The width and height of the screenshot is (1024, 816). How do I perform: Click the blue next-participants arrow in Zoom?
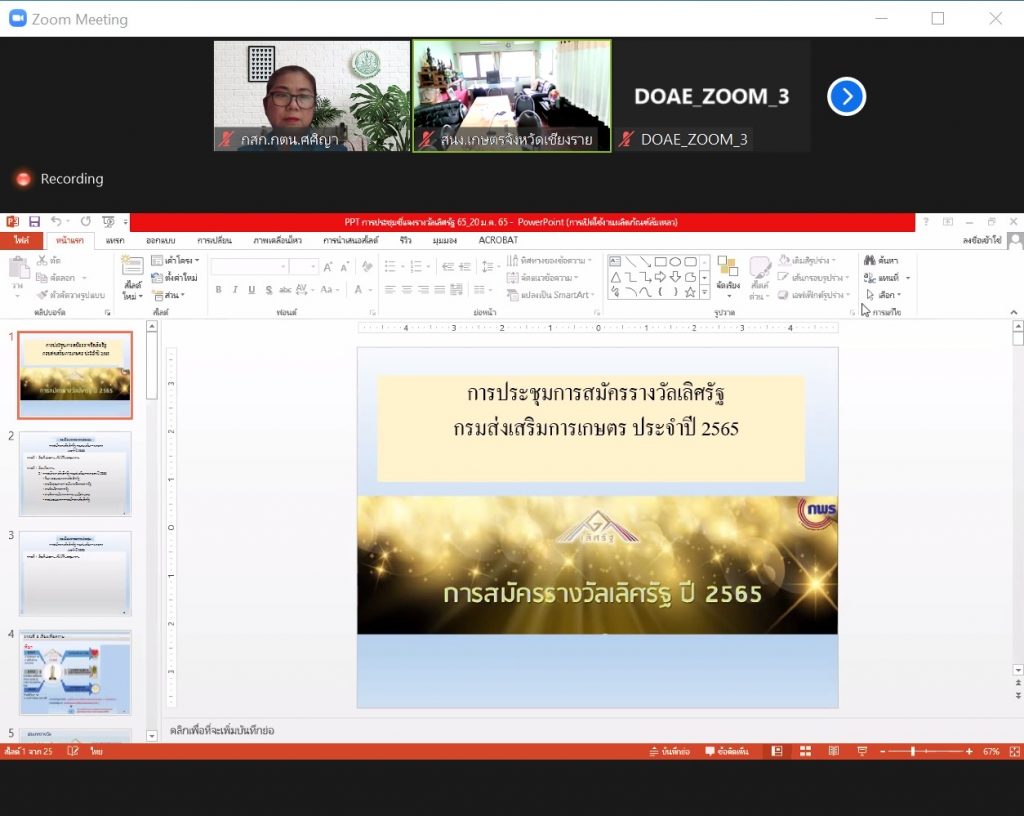846,96
